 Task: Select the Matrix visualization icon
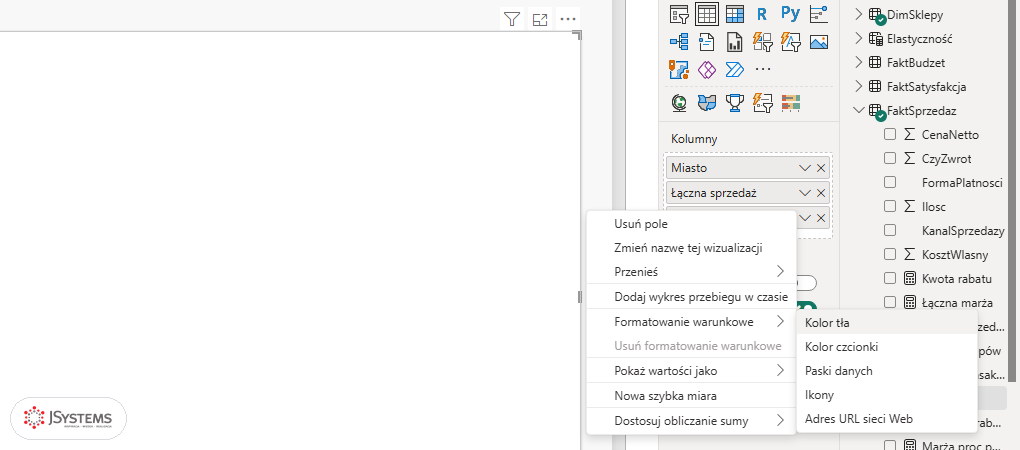pos(734,14)
